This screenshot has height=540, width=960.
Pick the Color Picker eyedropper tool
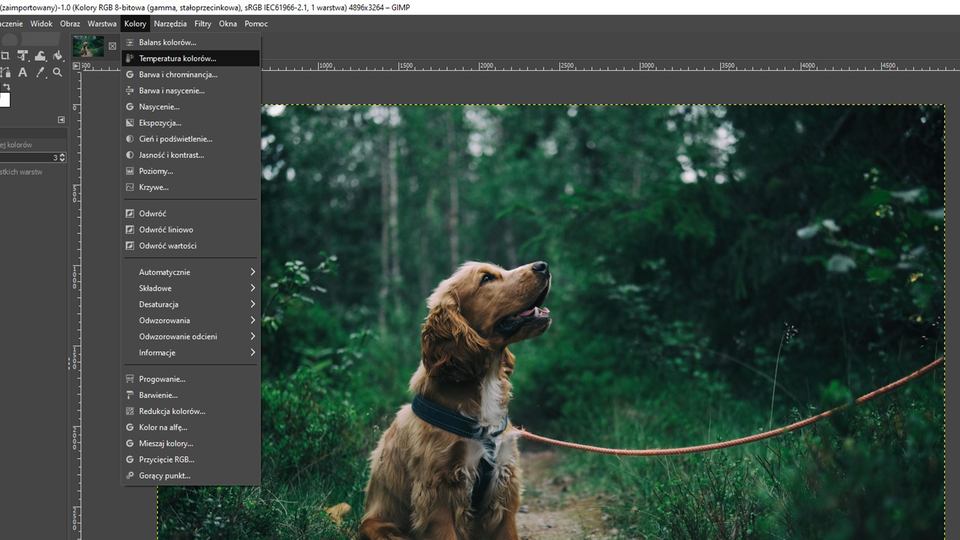(40, 72)
